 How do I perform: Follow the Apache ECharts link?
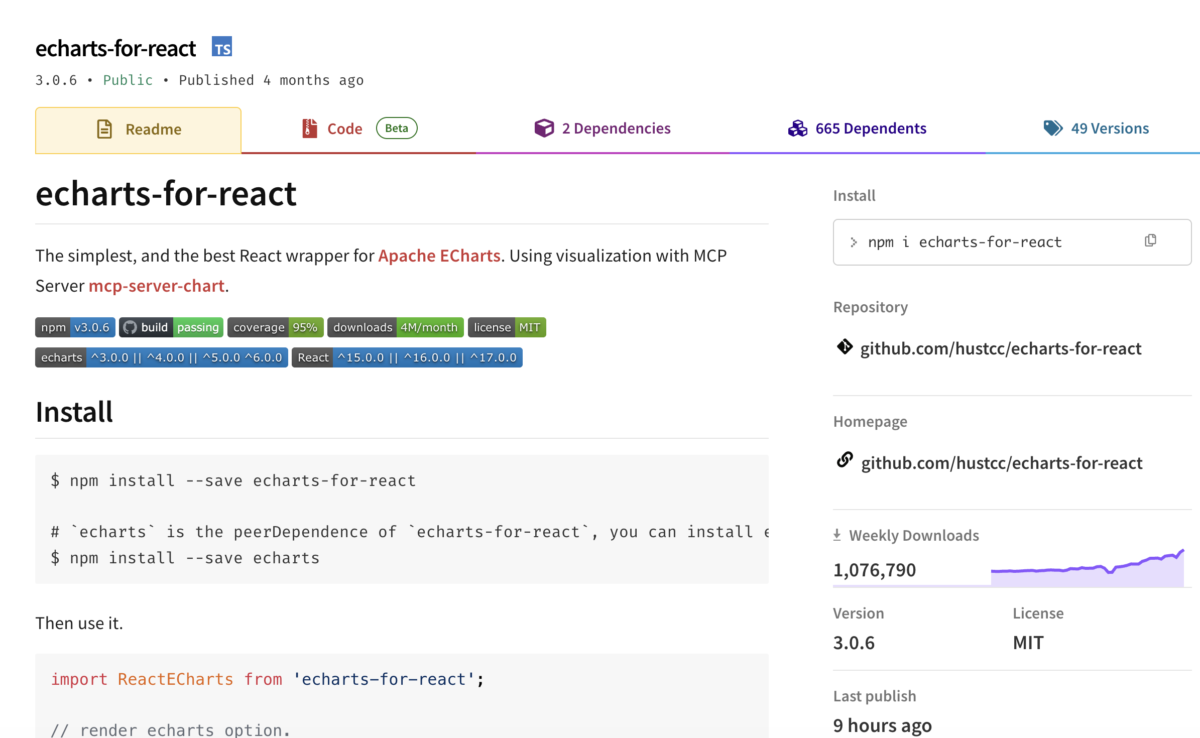pyautogui.click(x=439, y=255)
